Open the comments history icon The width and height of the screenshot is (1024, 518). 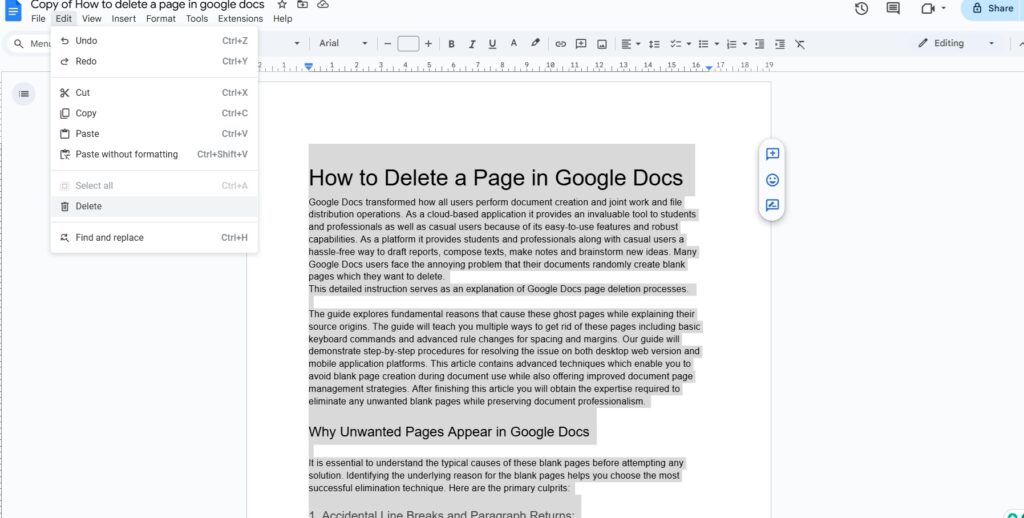893,8
